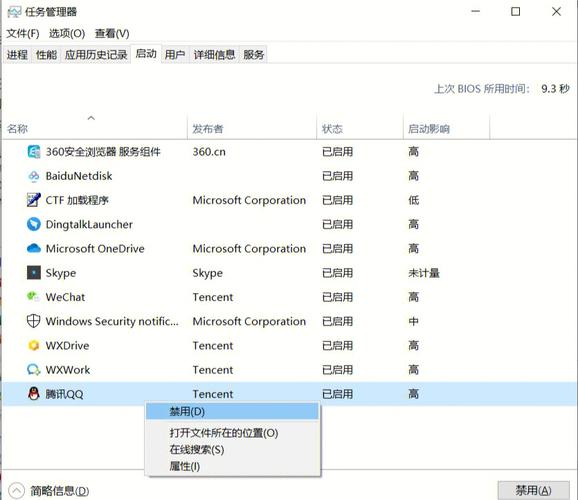Screen dimensions: 578x500
Task: Open the 选项(O) menu
Action: 67,34
